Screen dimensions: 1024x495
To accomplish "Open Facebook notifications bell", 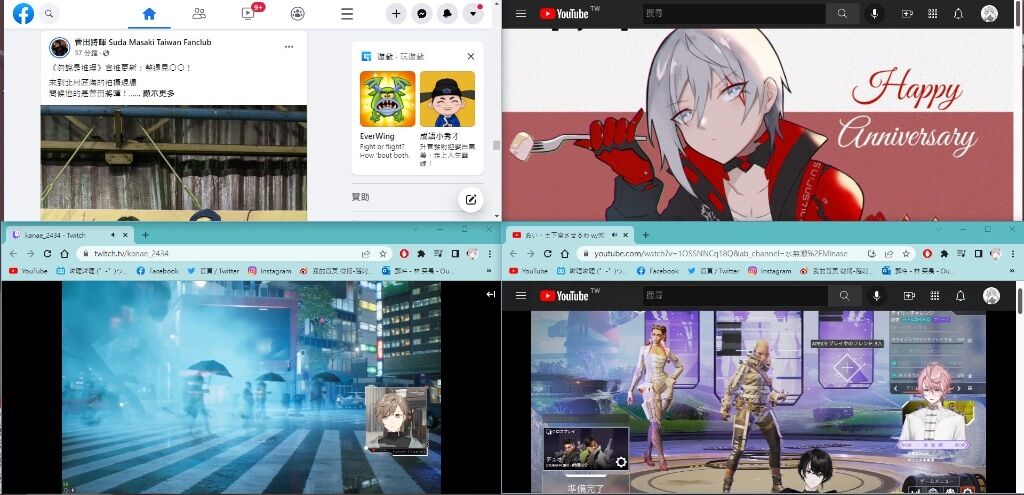I will tap(447, 13).
